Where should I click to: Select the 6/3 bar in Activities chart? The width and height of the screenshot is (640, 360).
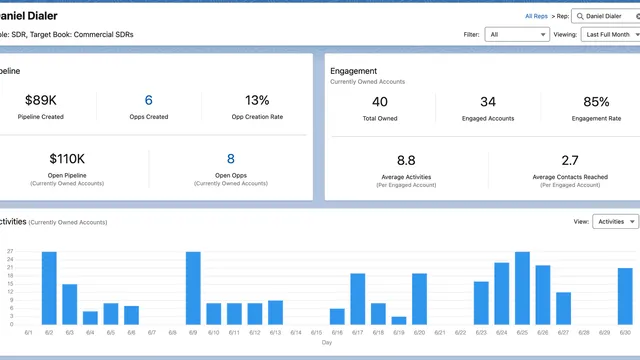point(70,304)
